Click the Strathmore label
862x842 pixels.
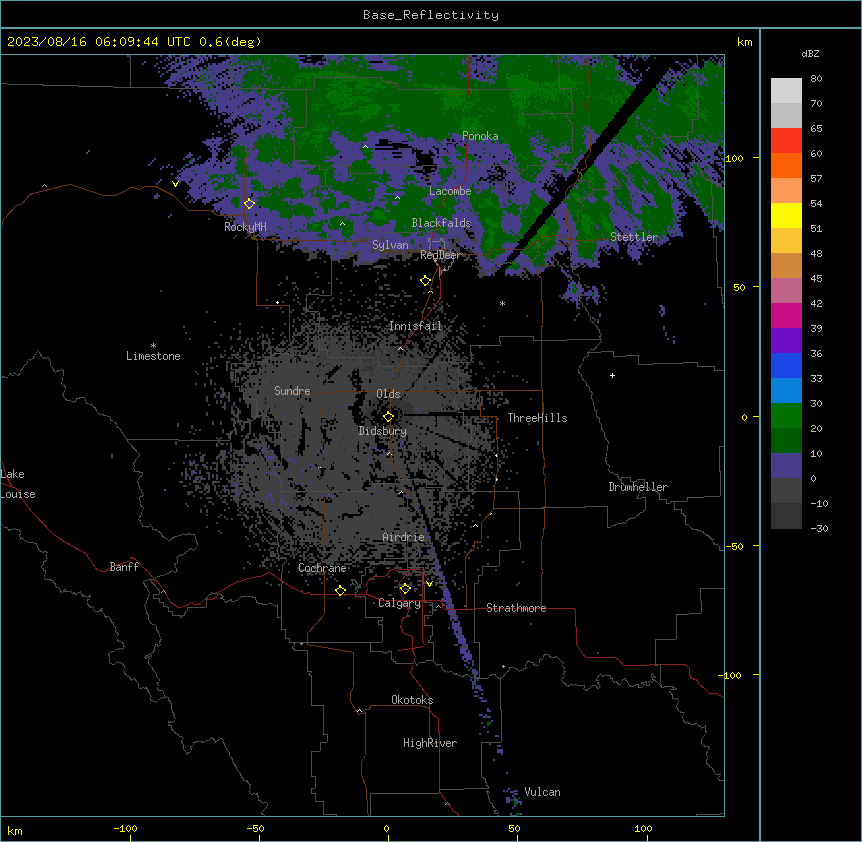[516, 608]
